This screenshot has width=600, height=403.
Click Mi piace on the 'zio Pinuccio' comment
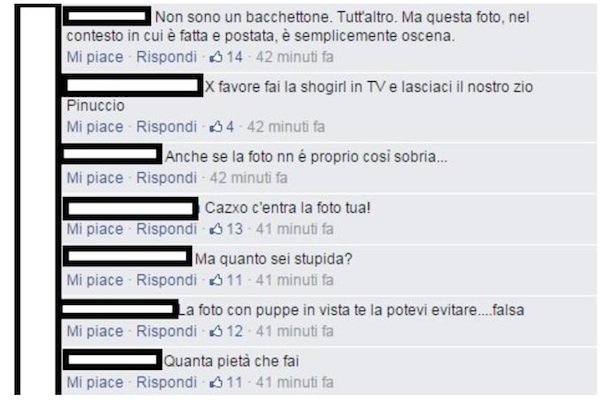coord(95,127)
